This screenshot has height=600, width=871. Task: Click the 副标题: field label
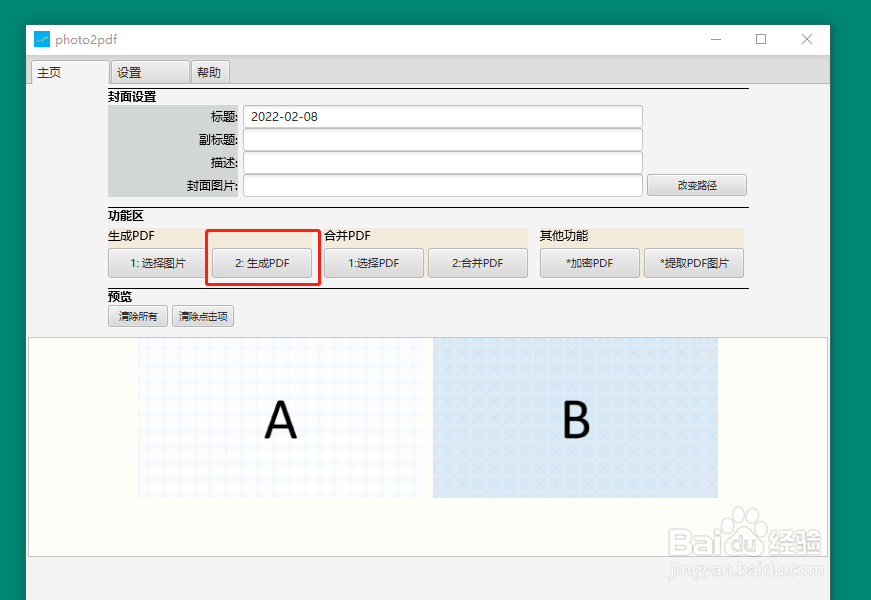[x=218, y=139]
